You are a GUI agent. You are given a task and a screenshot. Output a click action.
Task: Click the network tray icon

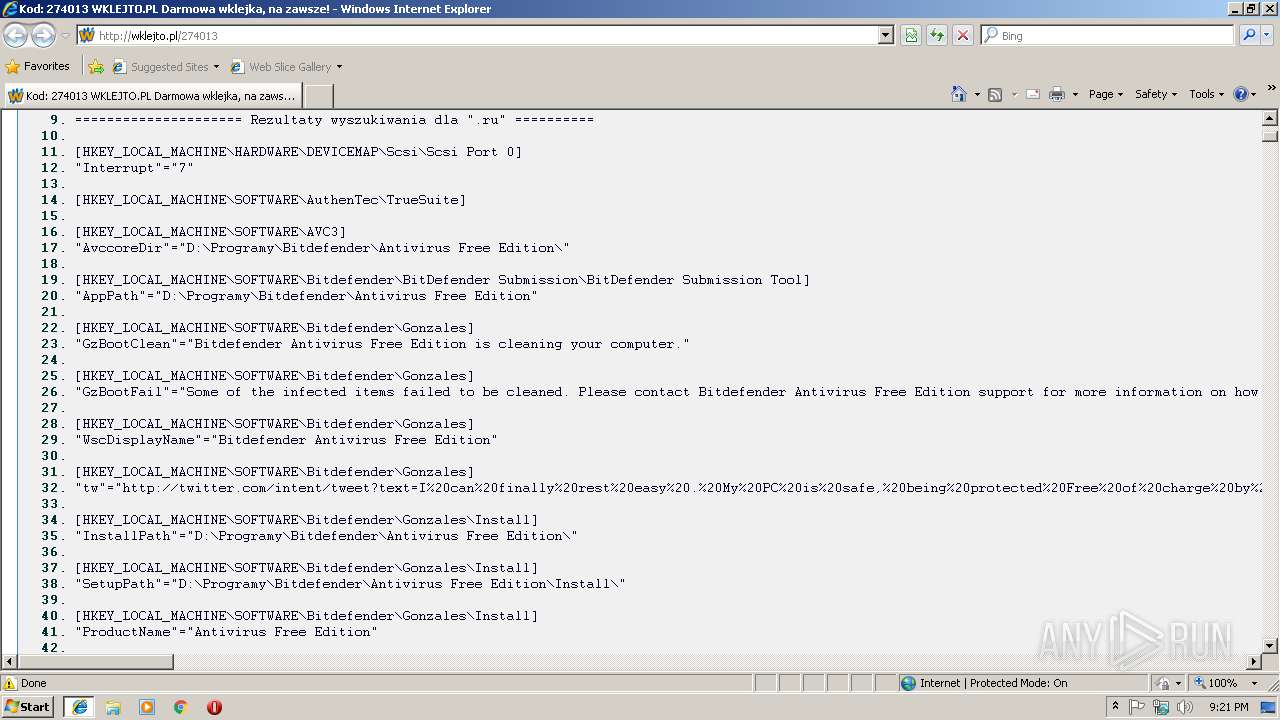[1160, 706]
